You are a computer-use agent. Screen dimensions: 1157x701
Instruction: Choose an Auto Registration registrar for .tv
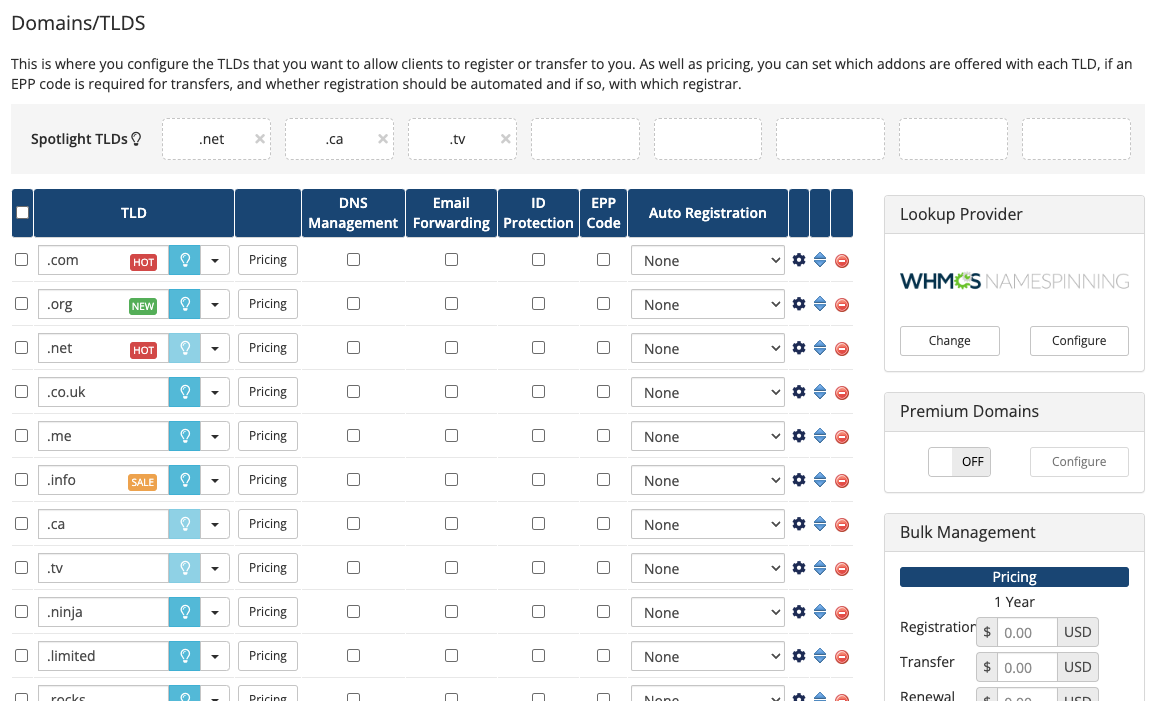click(707, 567)
